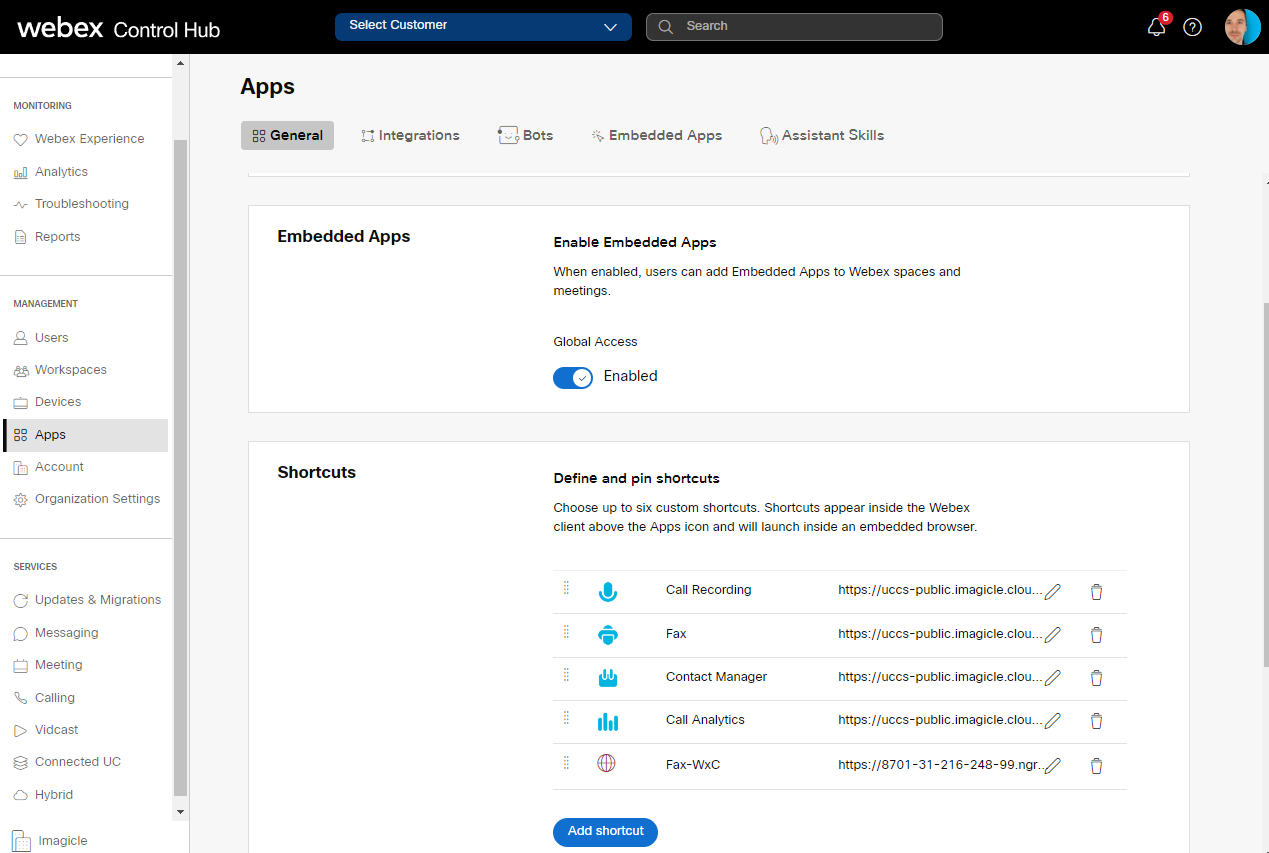
Task: Open the Select Customer dropdown
Action: click(482, 27)
